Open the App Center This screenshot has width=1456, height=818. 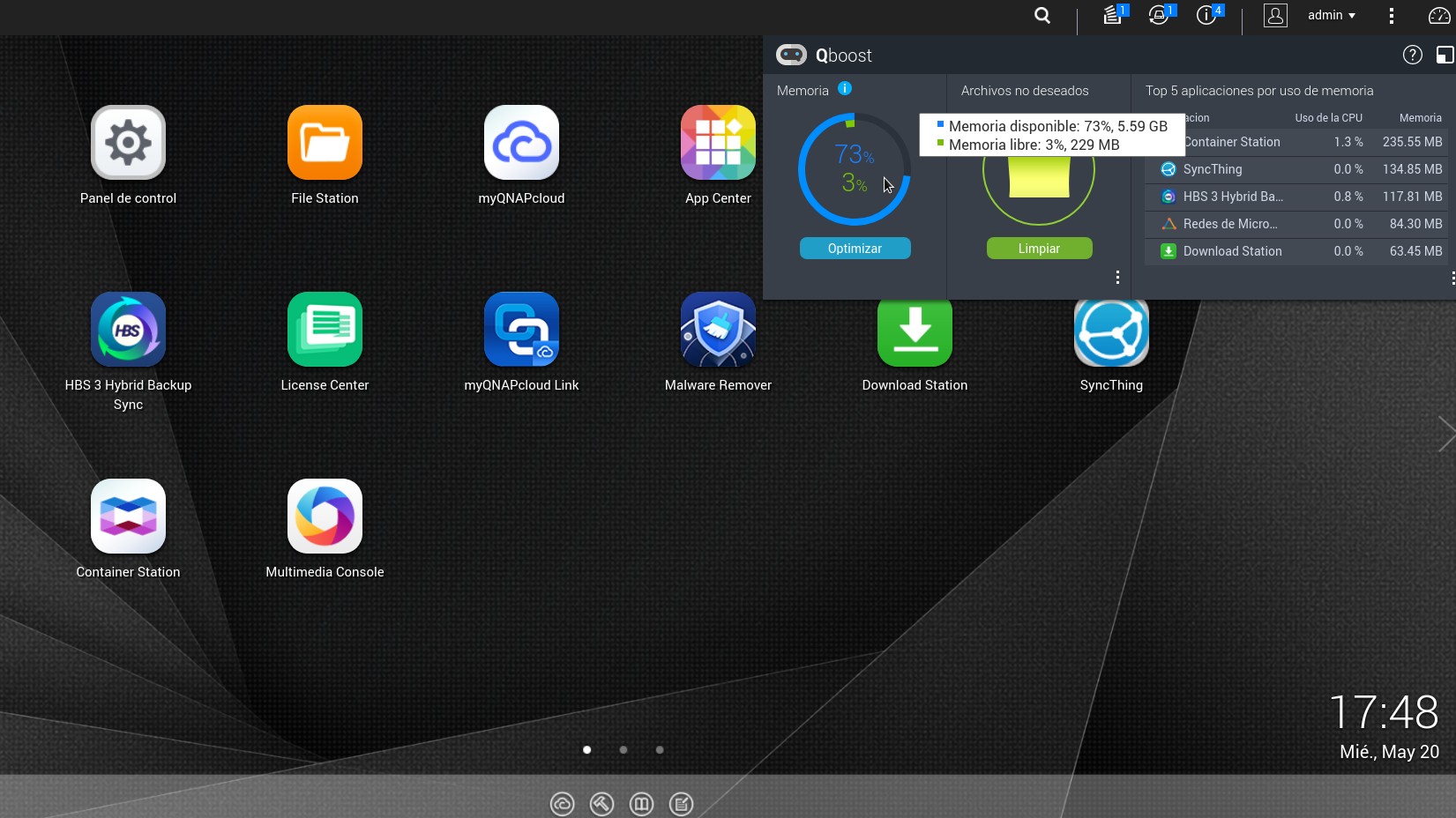coord(718,143)
